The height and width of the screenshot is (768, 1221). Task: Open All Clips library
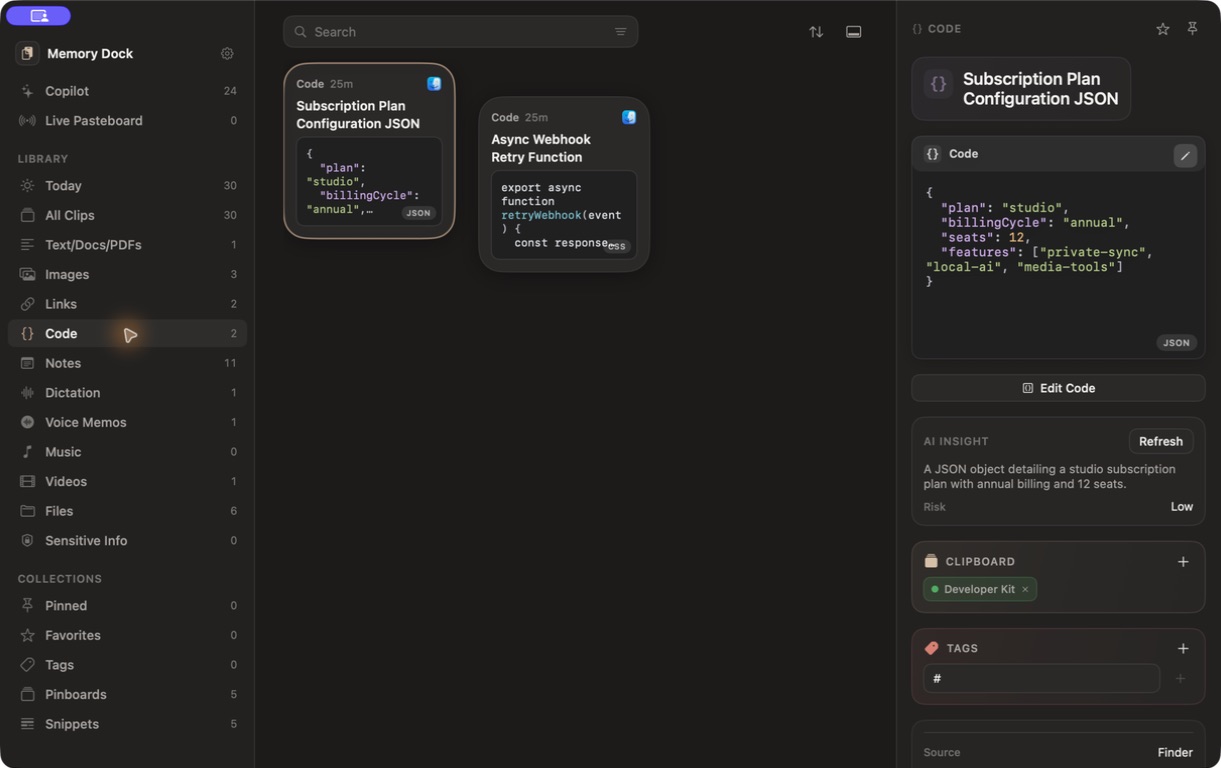127,215
